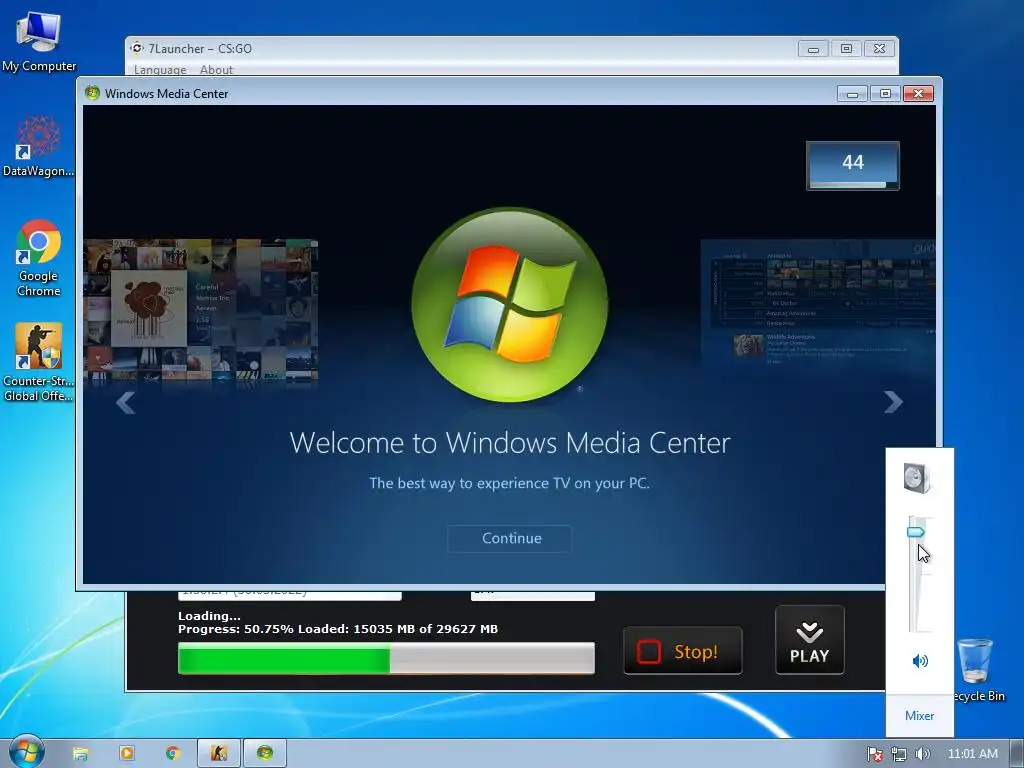Viewport: 1024px width, 768px height.
Task: Minimize the 7Launcher CS:GO window
Action: 813,48
